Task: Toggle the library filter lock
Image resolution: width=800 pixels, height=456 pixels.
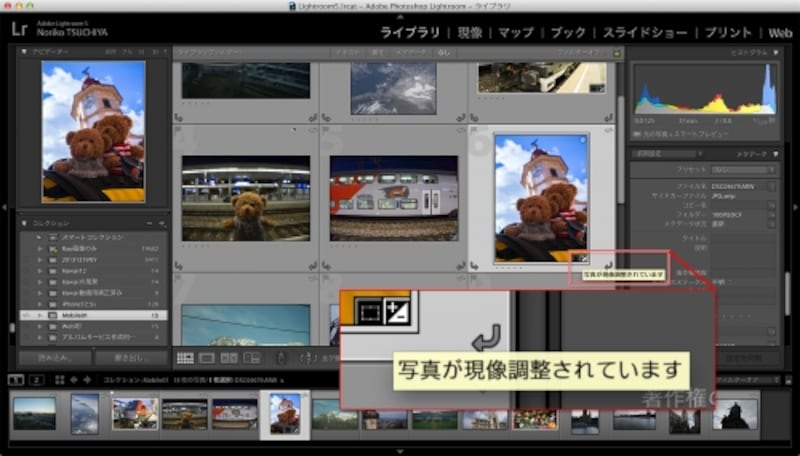Action: point(617,53)
